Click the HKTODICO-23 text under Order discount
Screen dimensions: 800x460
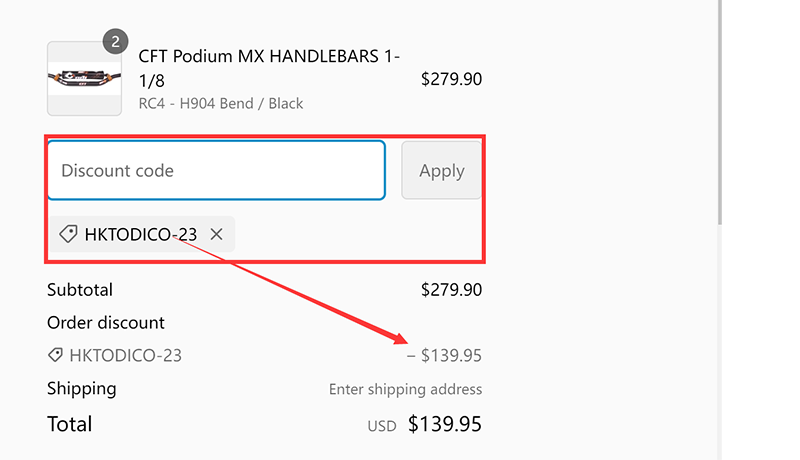point(125,355)
